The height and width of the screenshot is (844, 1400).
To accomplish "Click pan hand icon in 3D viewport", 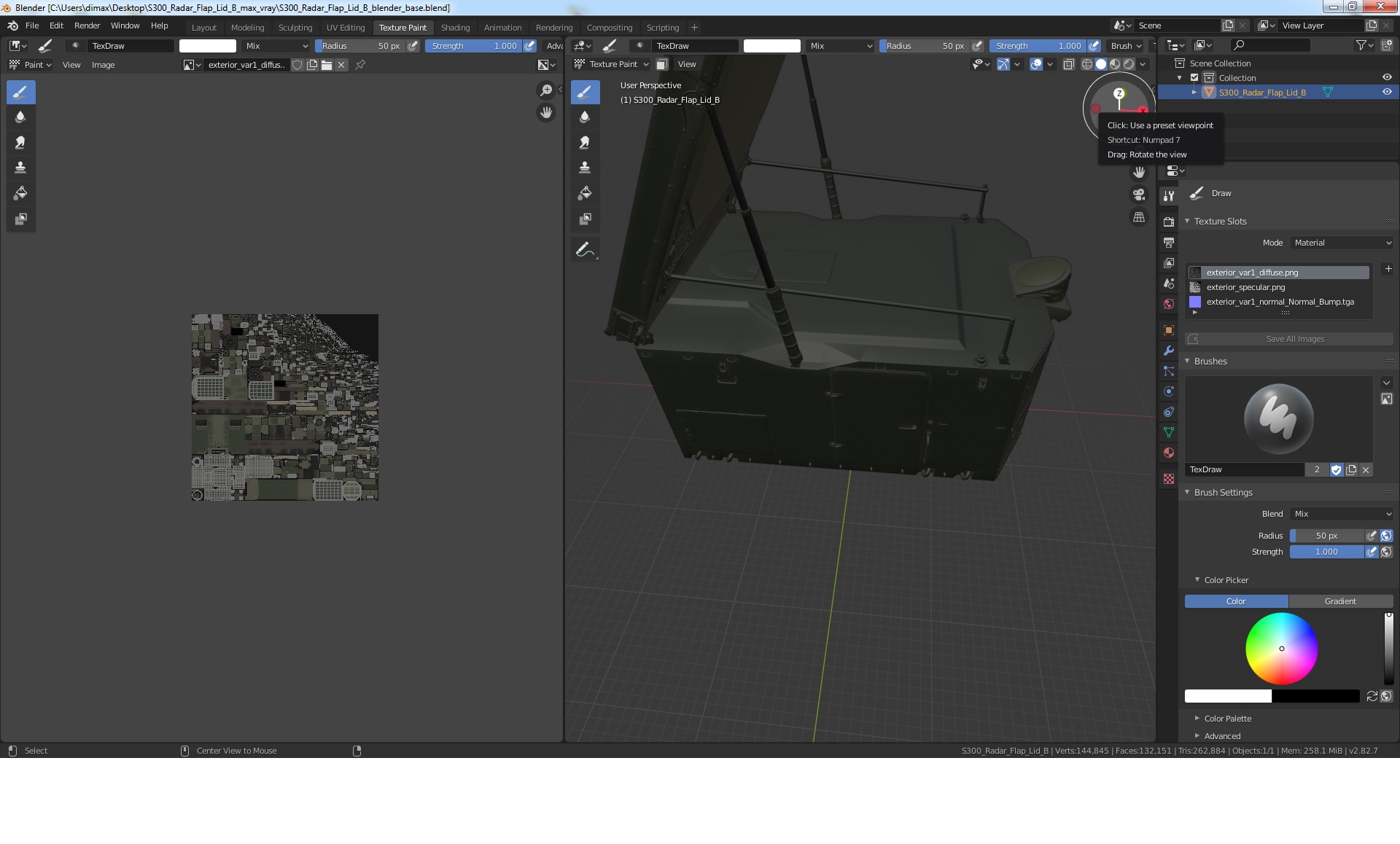I will coord(1139,172).
